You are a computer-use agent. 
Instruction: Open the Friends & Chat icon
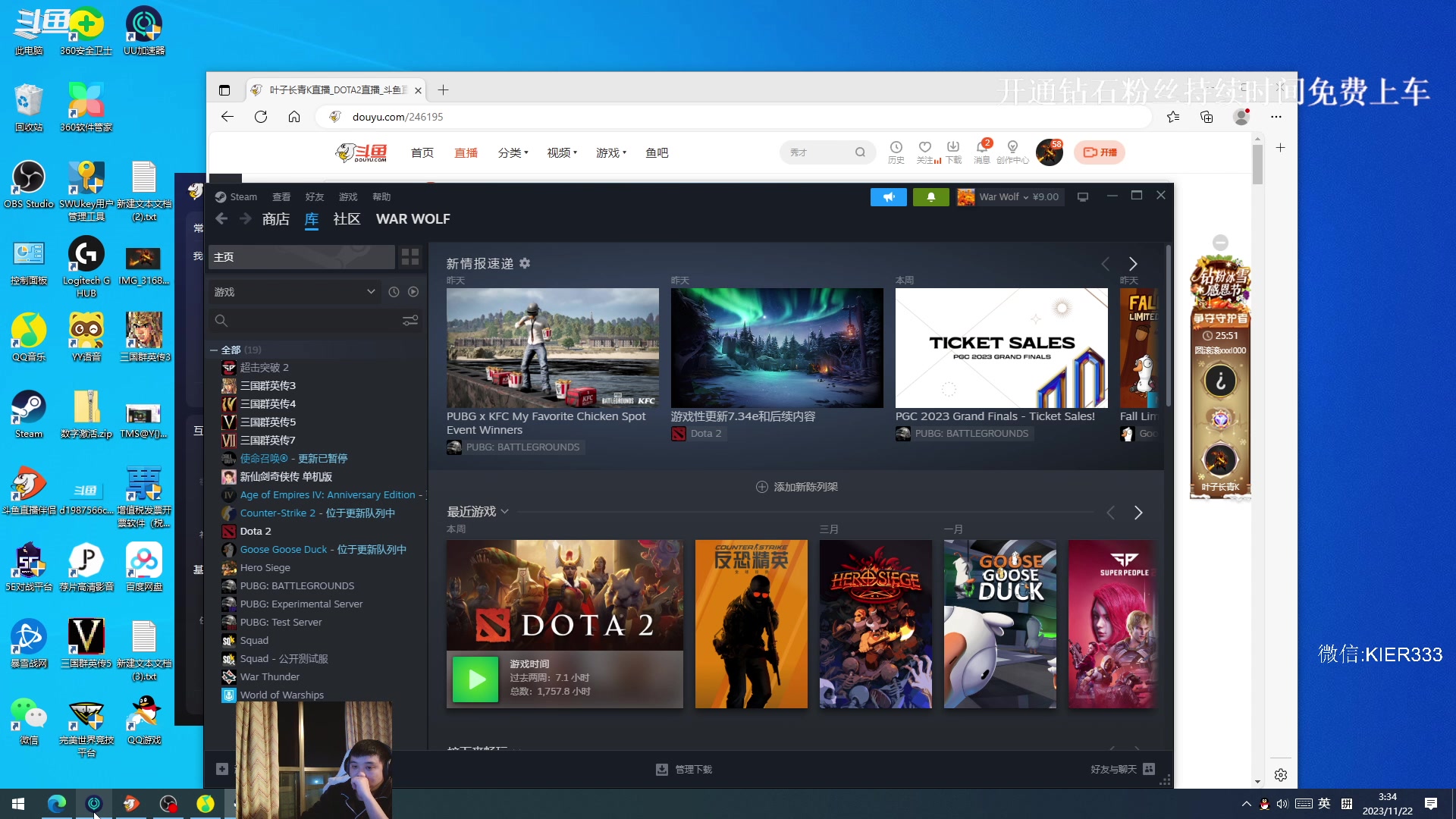point(1149,769)
